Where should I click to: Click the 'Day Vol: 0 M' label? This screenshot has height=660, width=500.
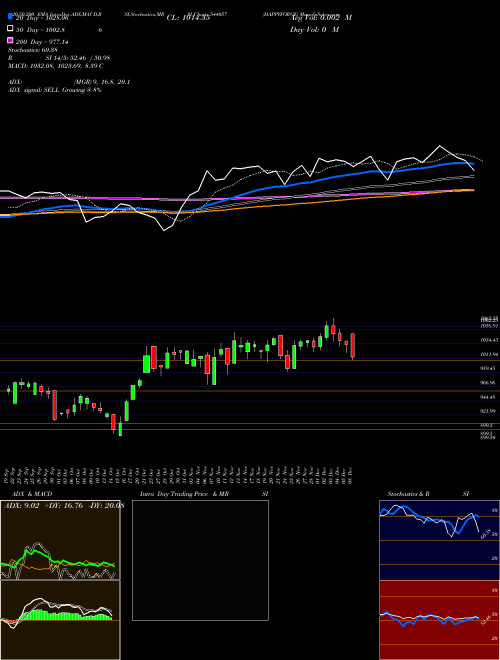[314, 30]
